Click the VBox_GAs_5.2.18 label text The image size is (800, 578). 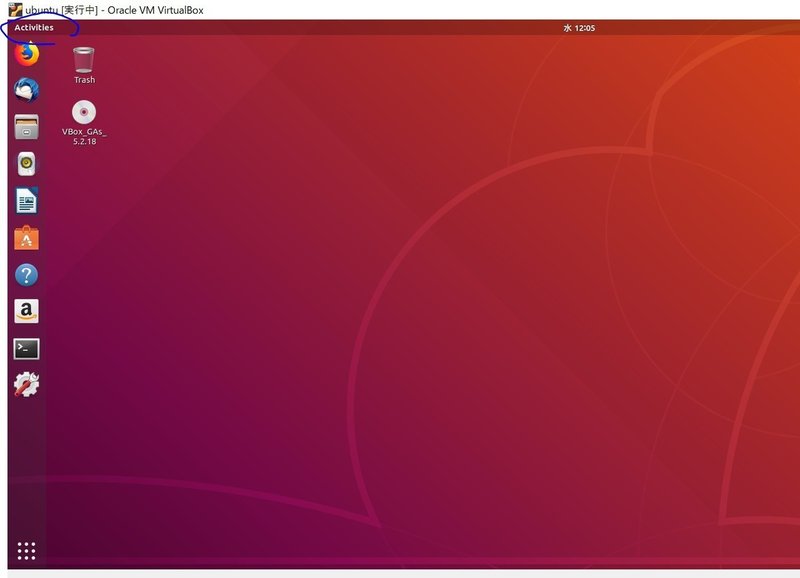(x=84, y=137)
